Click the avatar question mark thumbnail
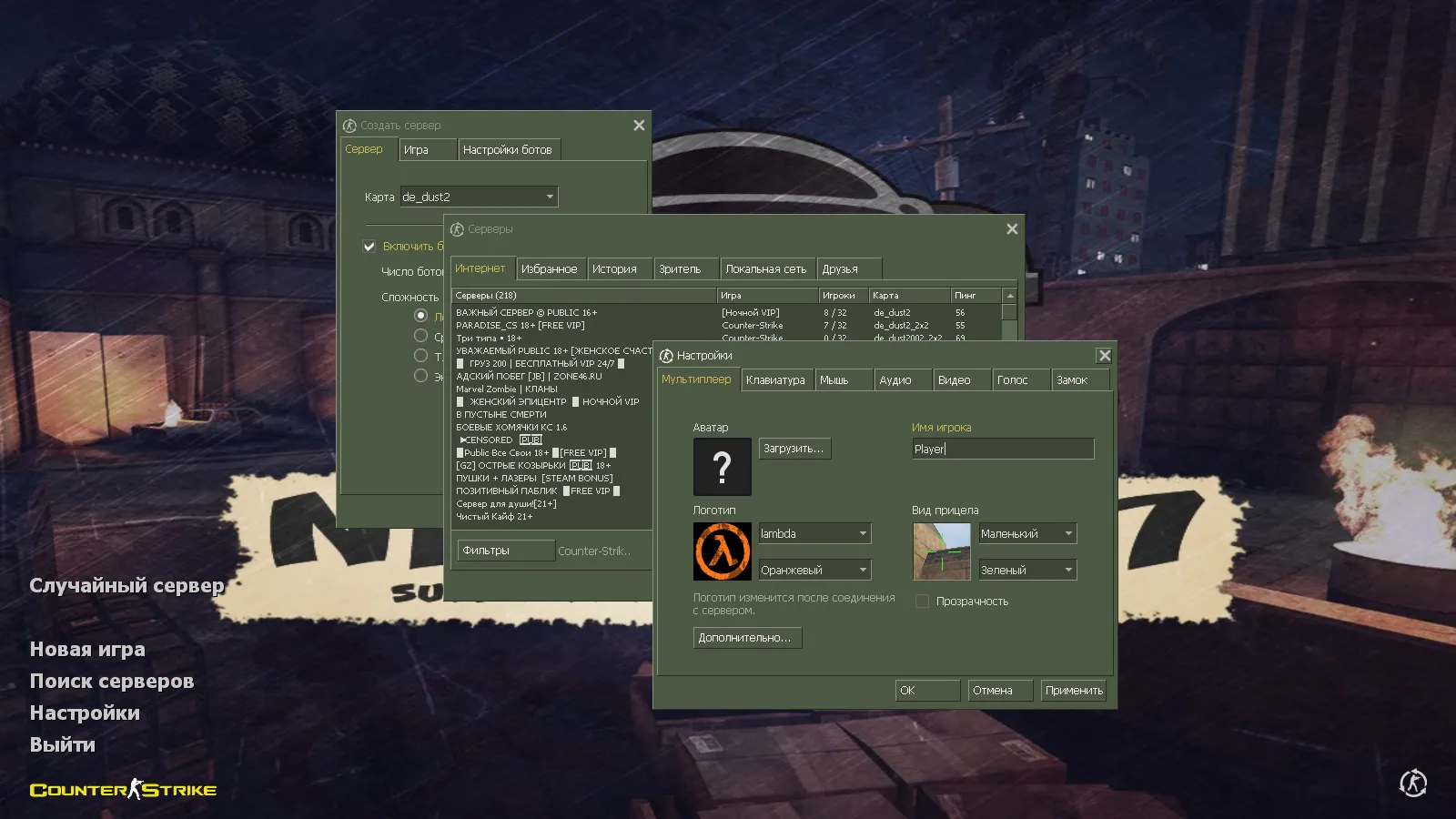Viewport: 1456px width, 819px height. [722, 467]
